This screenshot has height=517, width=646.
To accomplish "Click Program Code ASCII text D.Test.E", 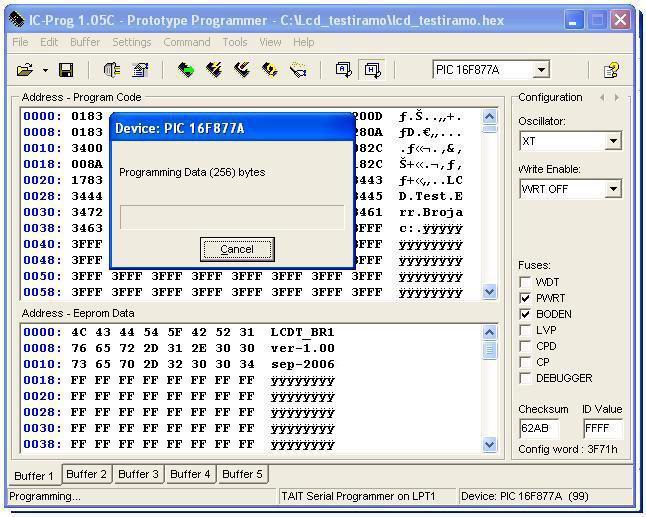I will coord(431,196).
